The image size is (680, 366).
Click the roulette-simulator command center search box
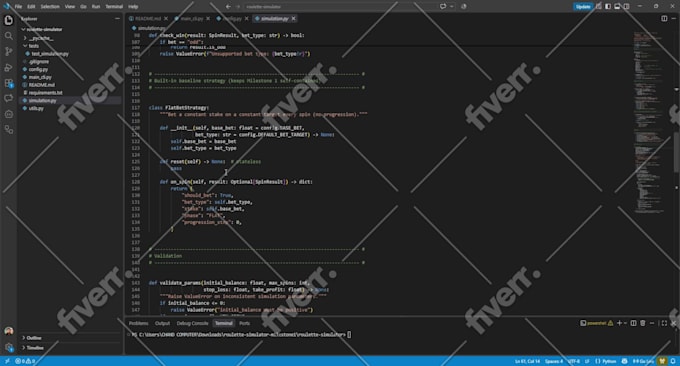[x=340, y=7]
